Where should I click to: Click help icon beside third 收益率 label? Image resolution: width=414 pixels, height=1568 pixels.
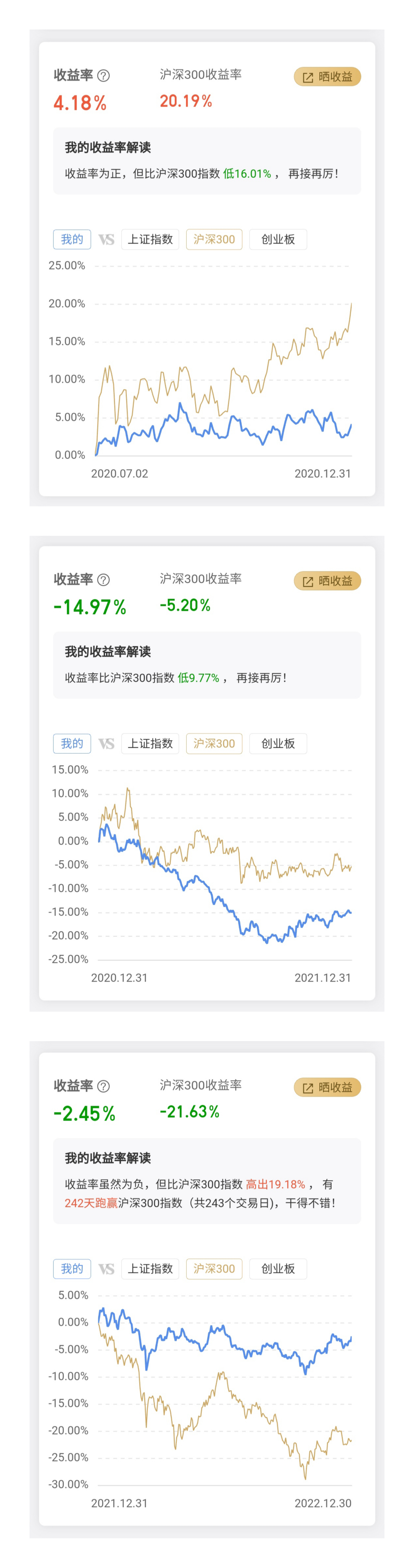tap(103, 1086)
